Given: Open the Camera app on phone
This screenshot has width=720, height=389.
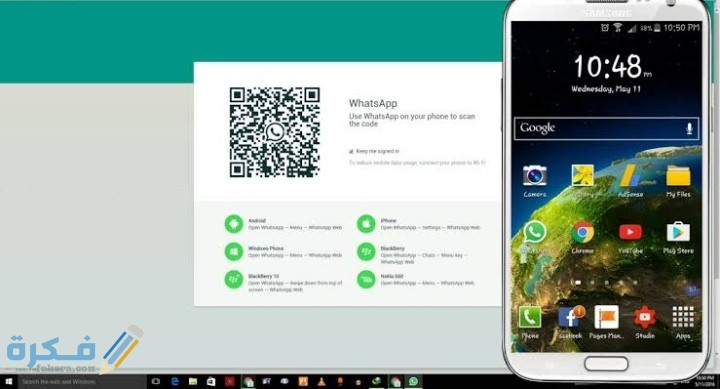Looking at the screenshot, I should 534,176.
